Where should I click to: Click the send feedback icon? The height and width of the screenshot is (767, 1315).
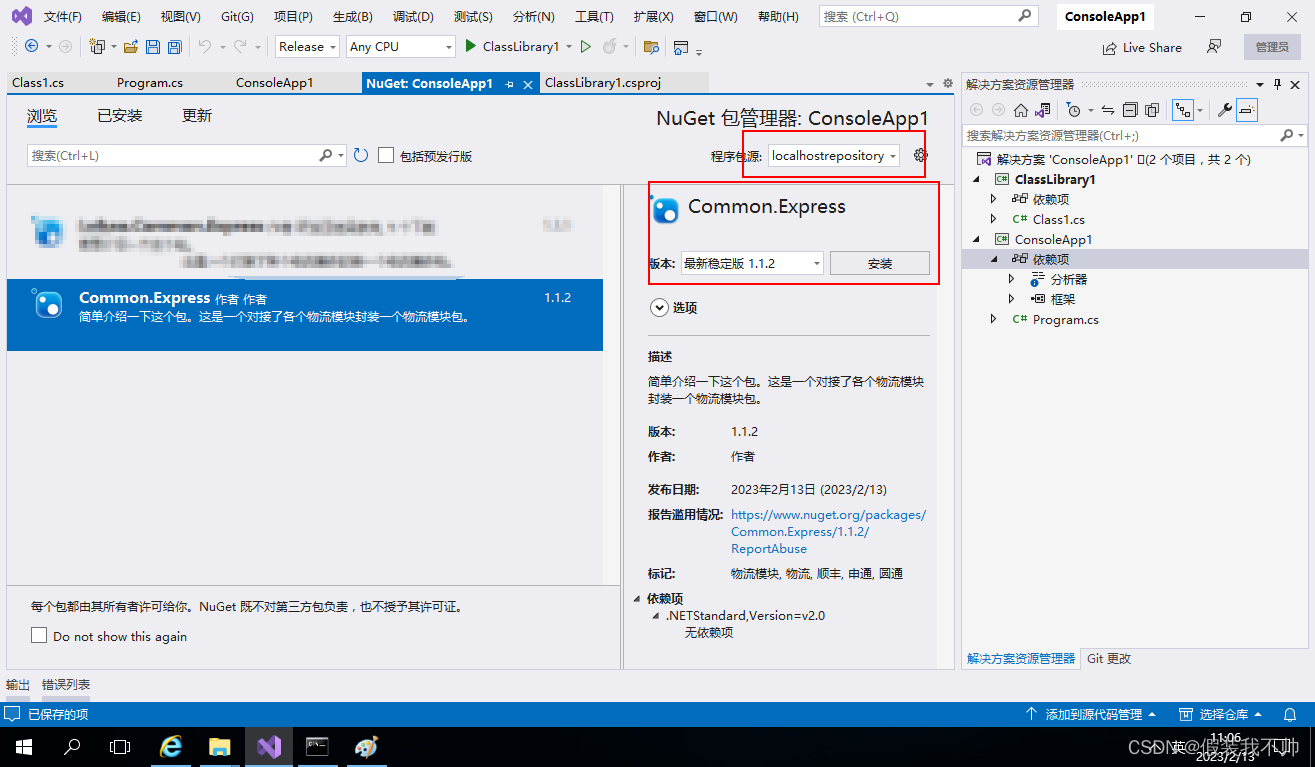click(1214, 47)
